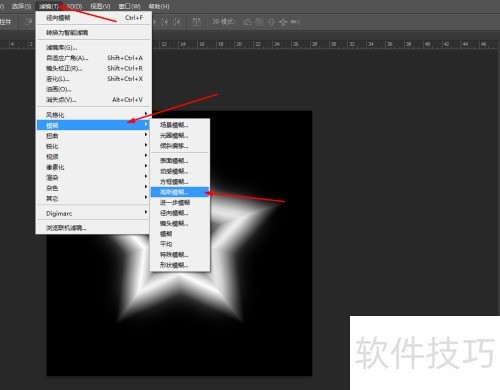Open the 滤镜(T) menu in menu bar
This screenshot has width=500, height=390.
tap(49, 6)
